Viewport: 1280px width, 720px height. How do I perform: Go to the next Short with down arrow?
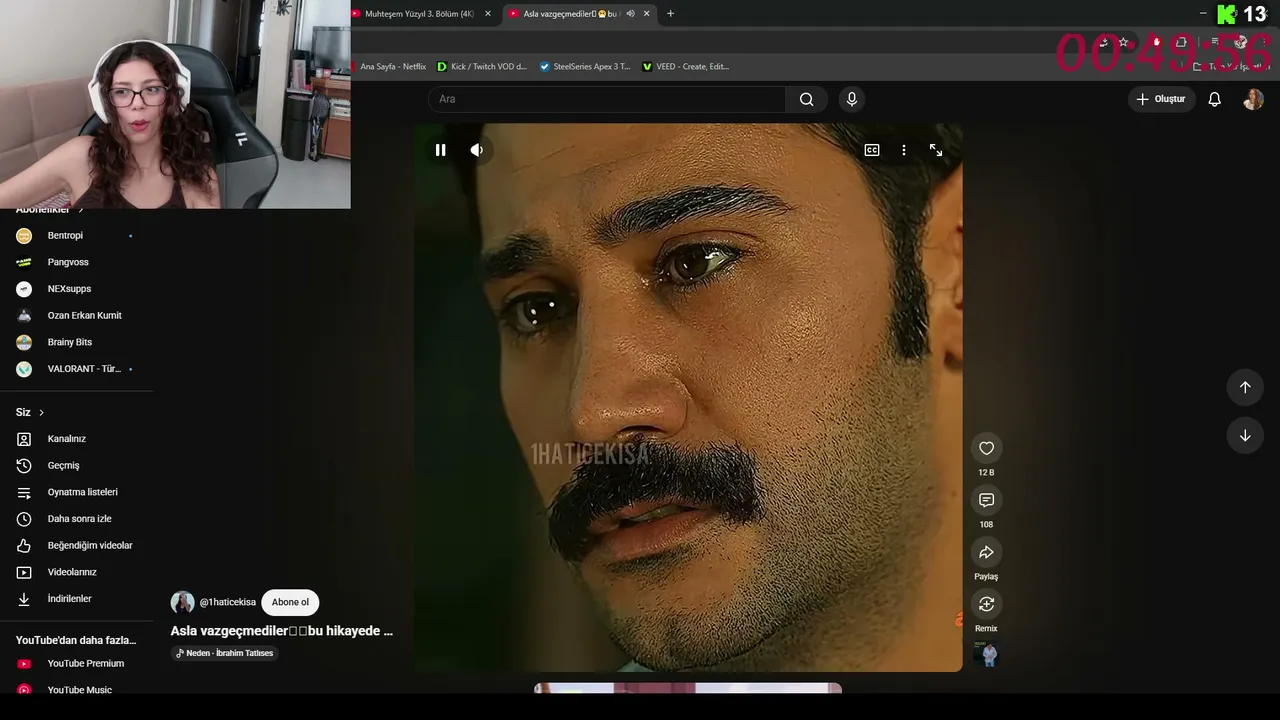1245,436
